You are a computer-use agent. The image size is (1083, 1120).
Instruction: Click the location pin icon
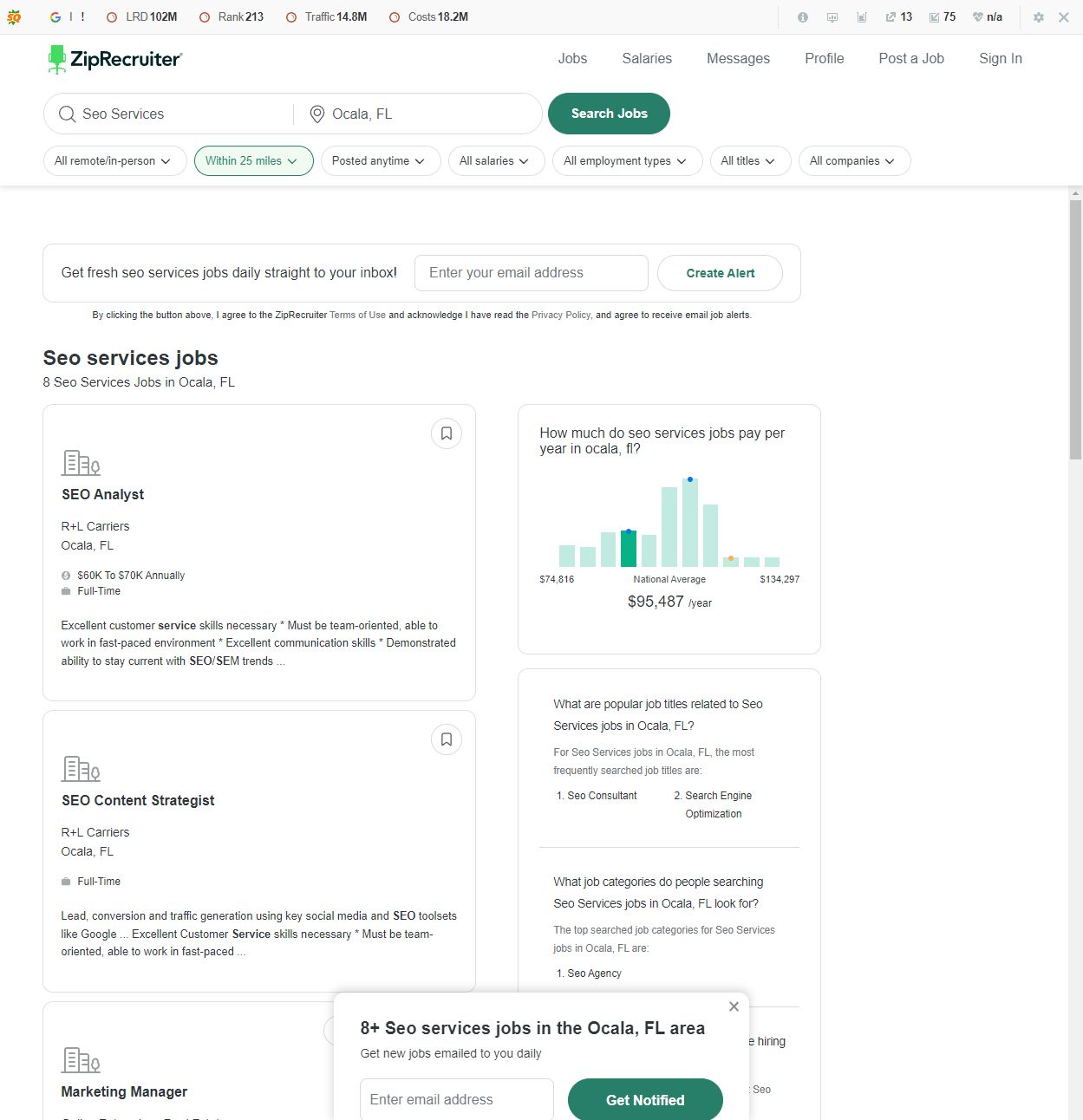(x=317, y=114)
